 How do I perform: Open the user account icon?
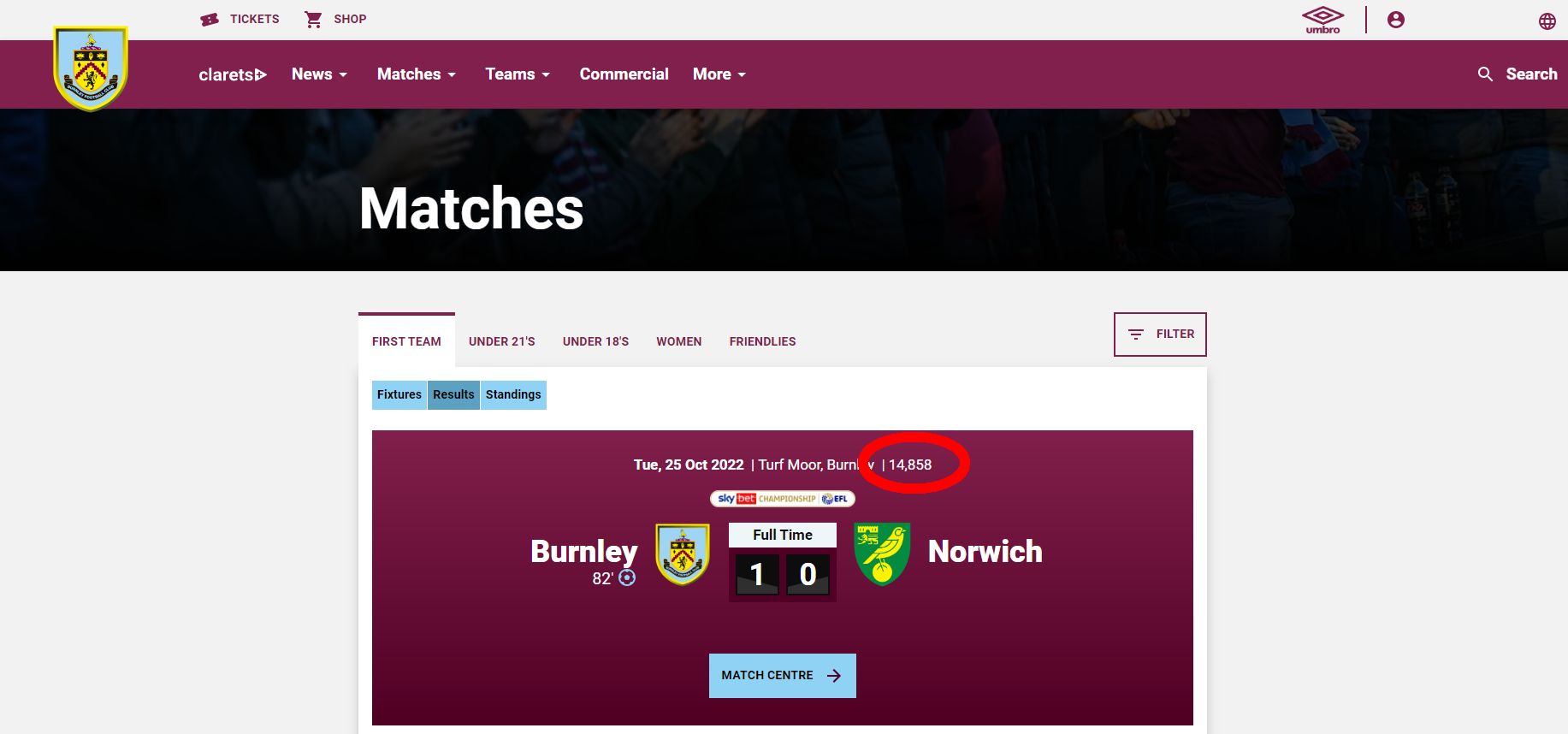coord(1395,20)
